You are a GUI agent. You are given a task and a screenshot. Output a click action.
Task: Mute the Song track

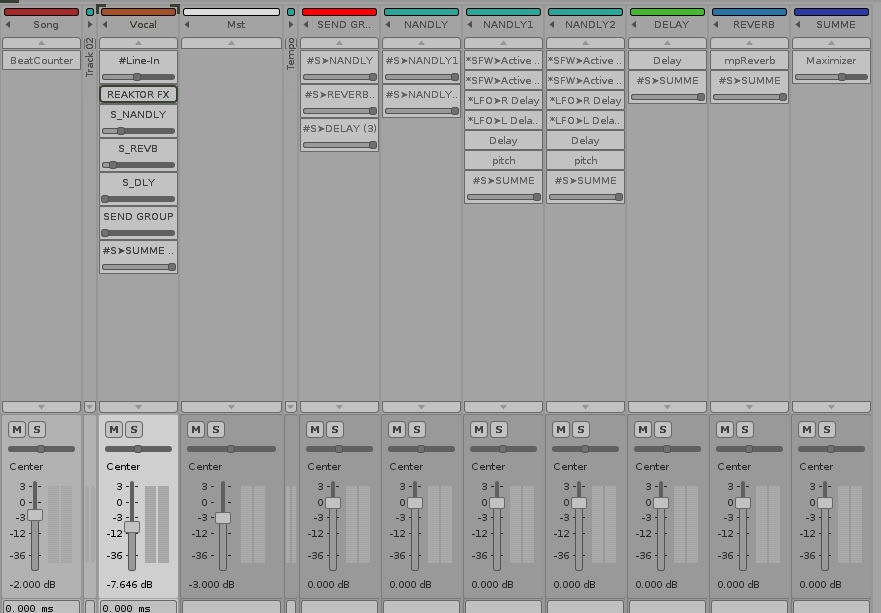[17, 430]
